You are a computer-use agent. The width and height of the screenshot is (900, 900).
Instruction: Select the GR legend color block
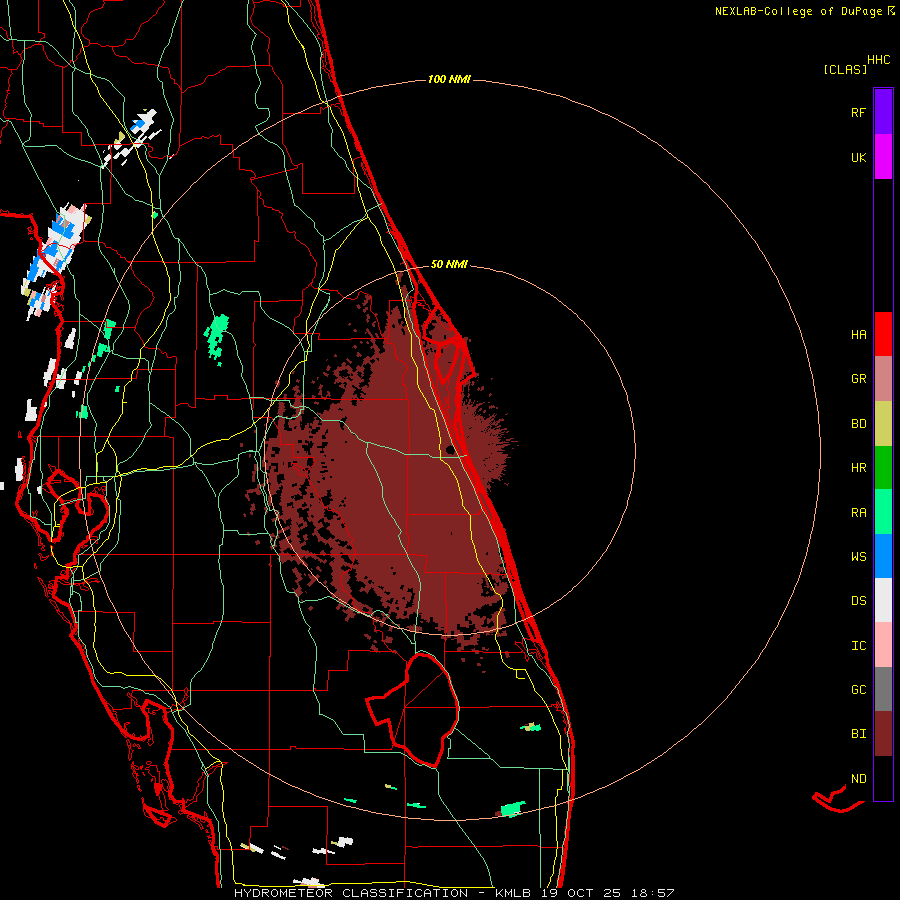coord(883,378)
